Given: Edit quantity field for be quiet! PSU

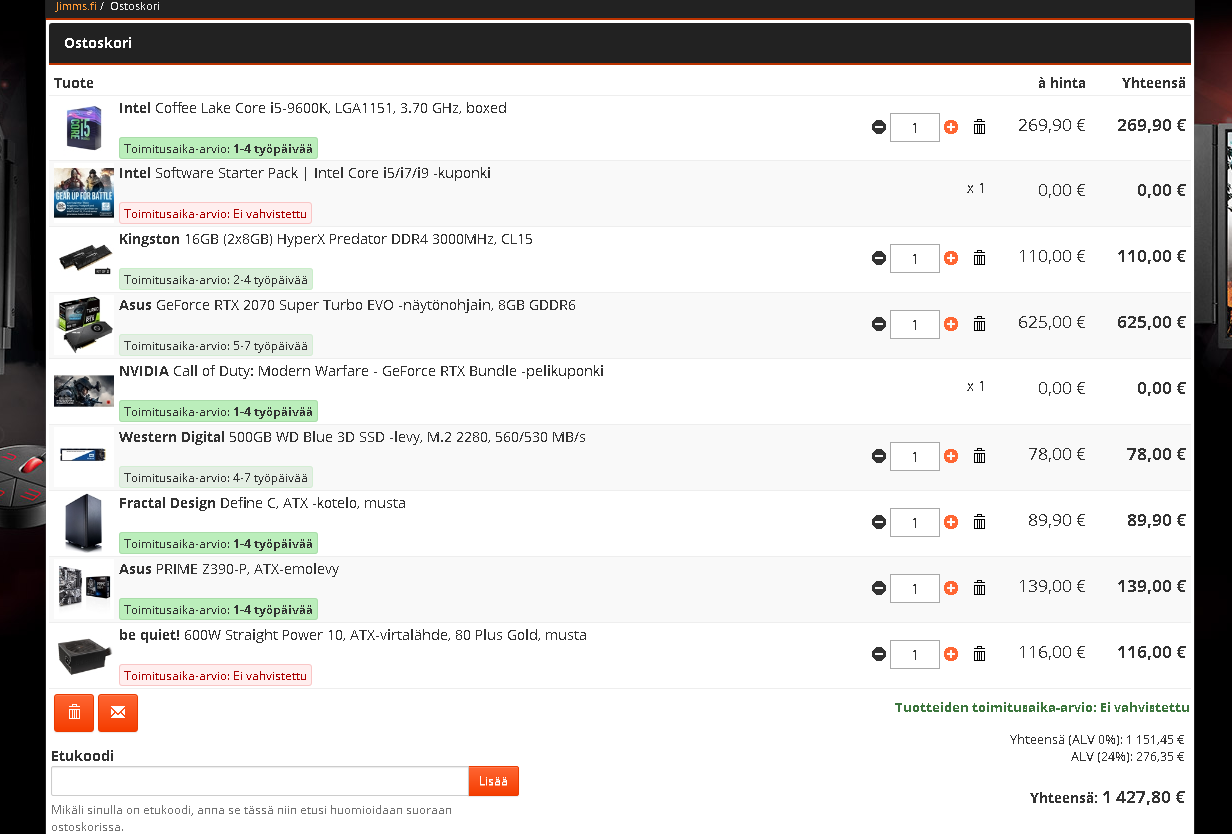Looking at the screenshot, I should [915, 654].
